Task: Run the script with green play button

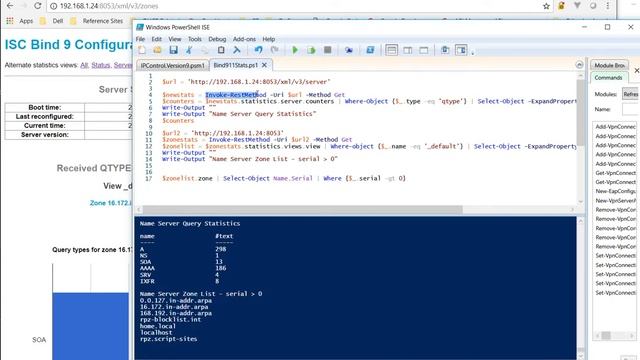Action: tap(295, 50)
